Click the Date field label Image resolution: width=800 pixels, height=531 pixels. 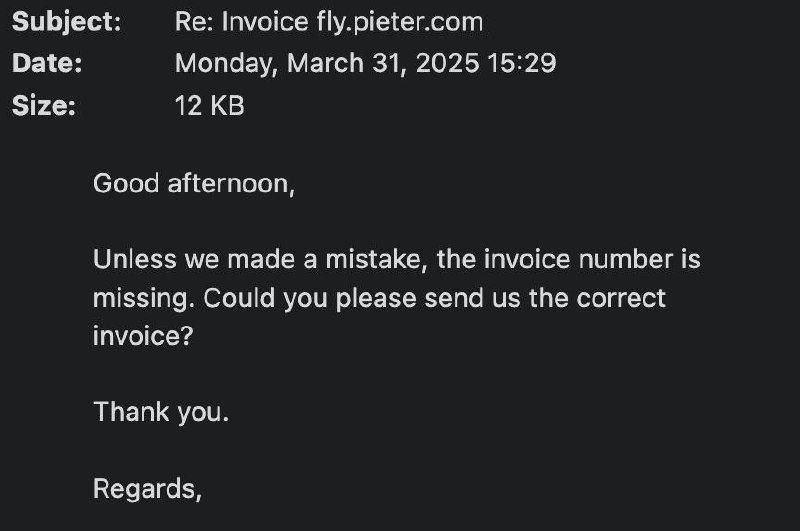click(x=47, y=63)
